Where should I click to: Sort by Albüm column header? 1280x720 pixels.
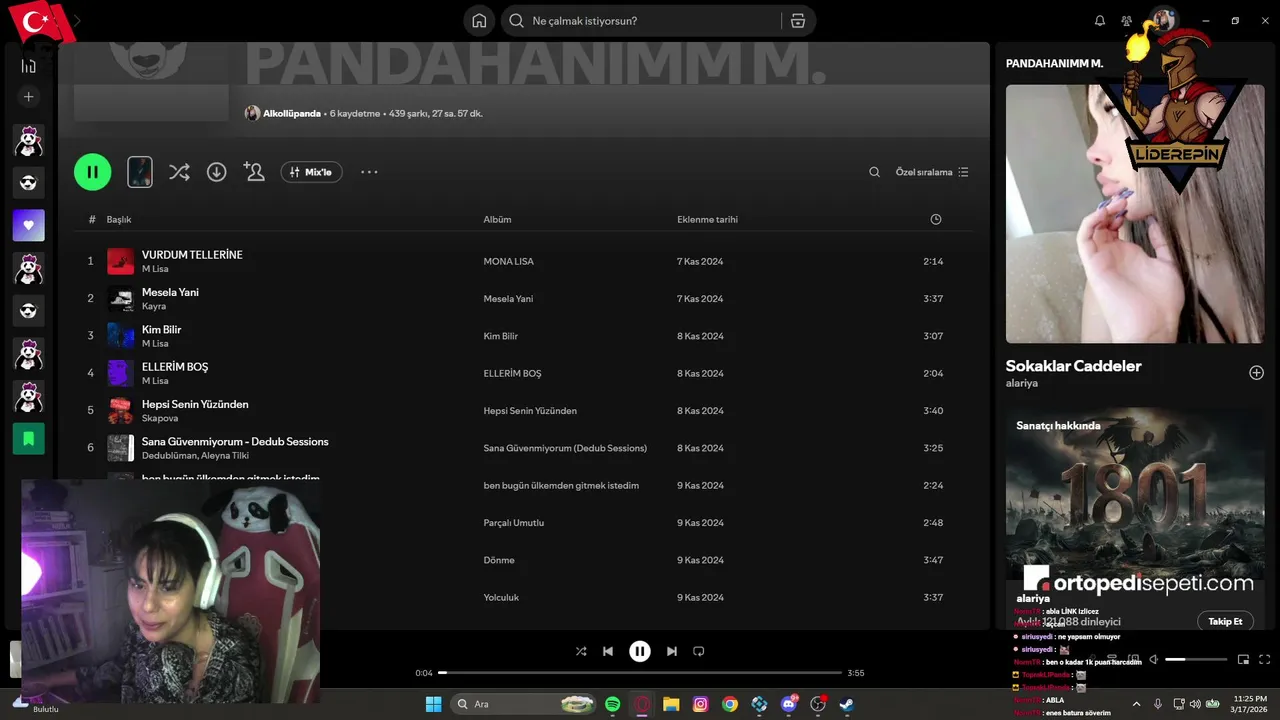click(497, 219)
